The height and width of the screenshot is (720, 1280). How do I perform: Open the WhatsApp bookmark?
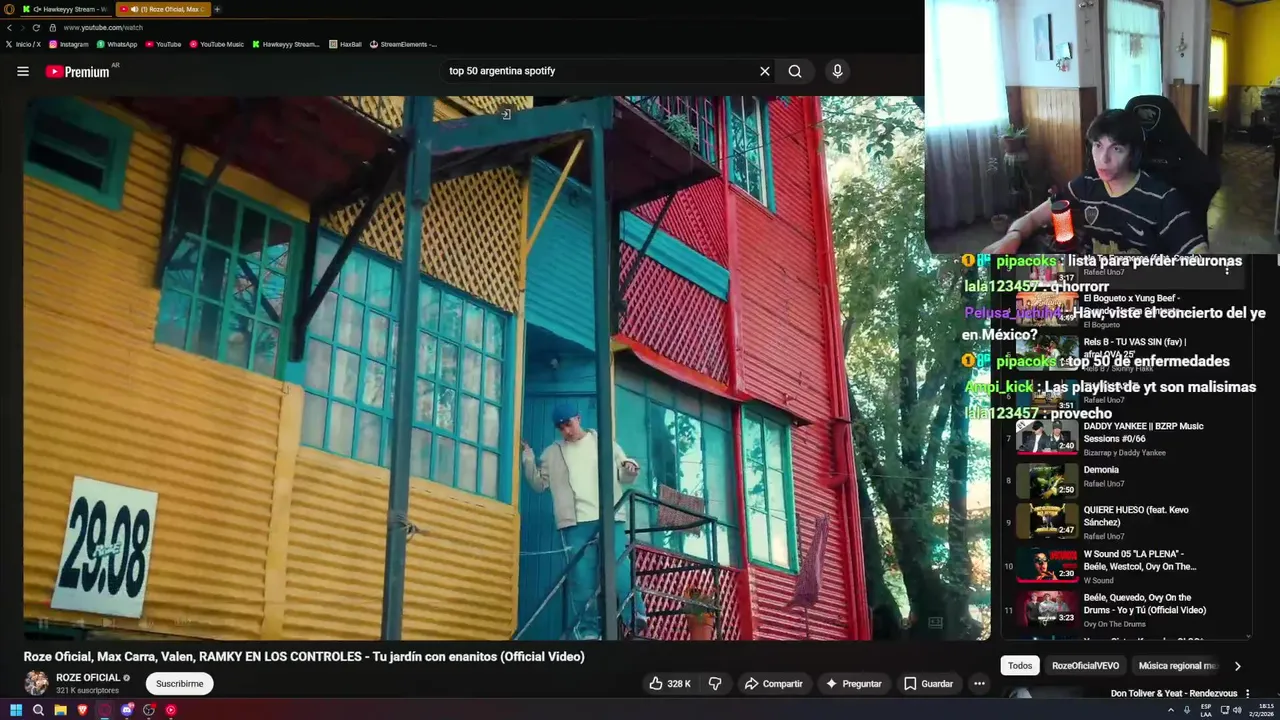pos(117,44)
